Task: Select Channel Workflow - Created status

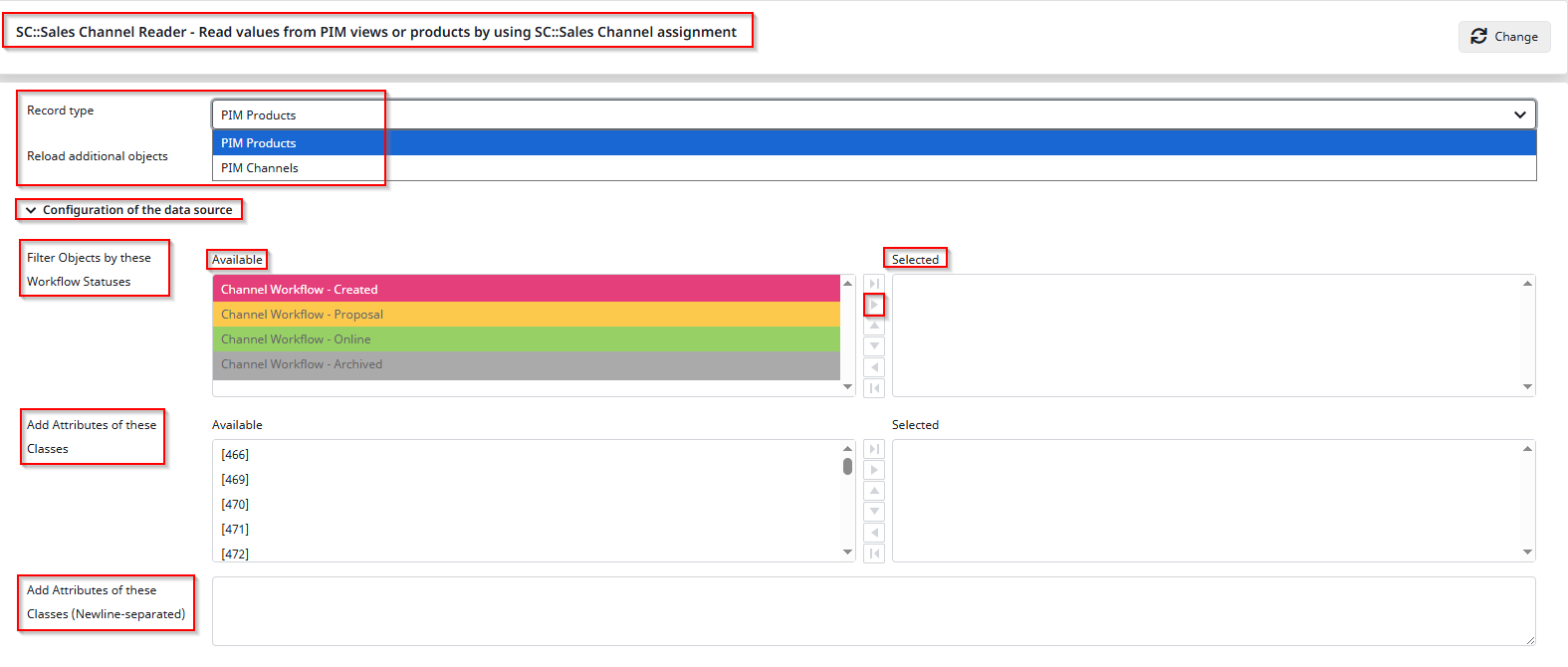Action: coord(526,290)
